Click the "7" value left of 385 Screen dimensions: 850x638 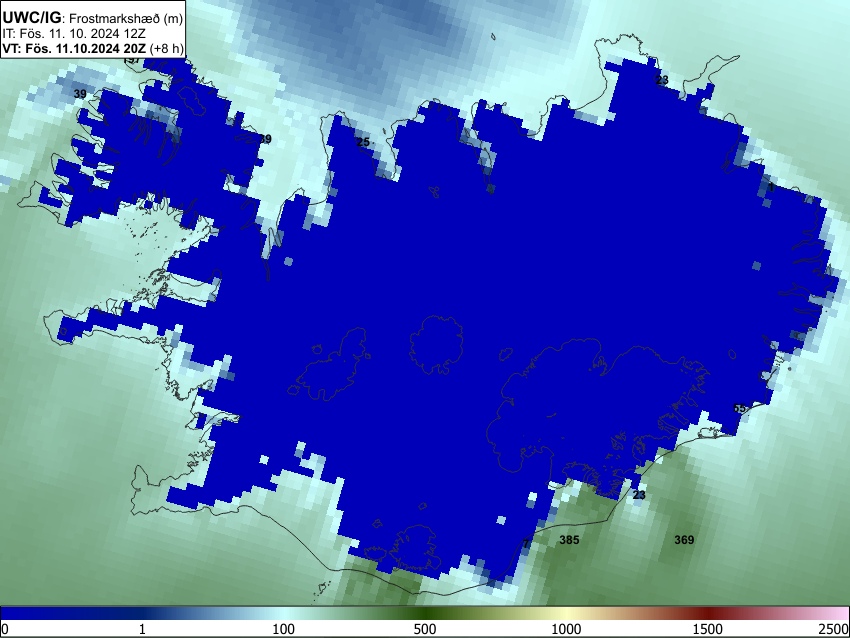click(526, 544)
